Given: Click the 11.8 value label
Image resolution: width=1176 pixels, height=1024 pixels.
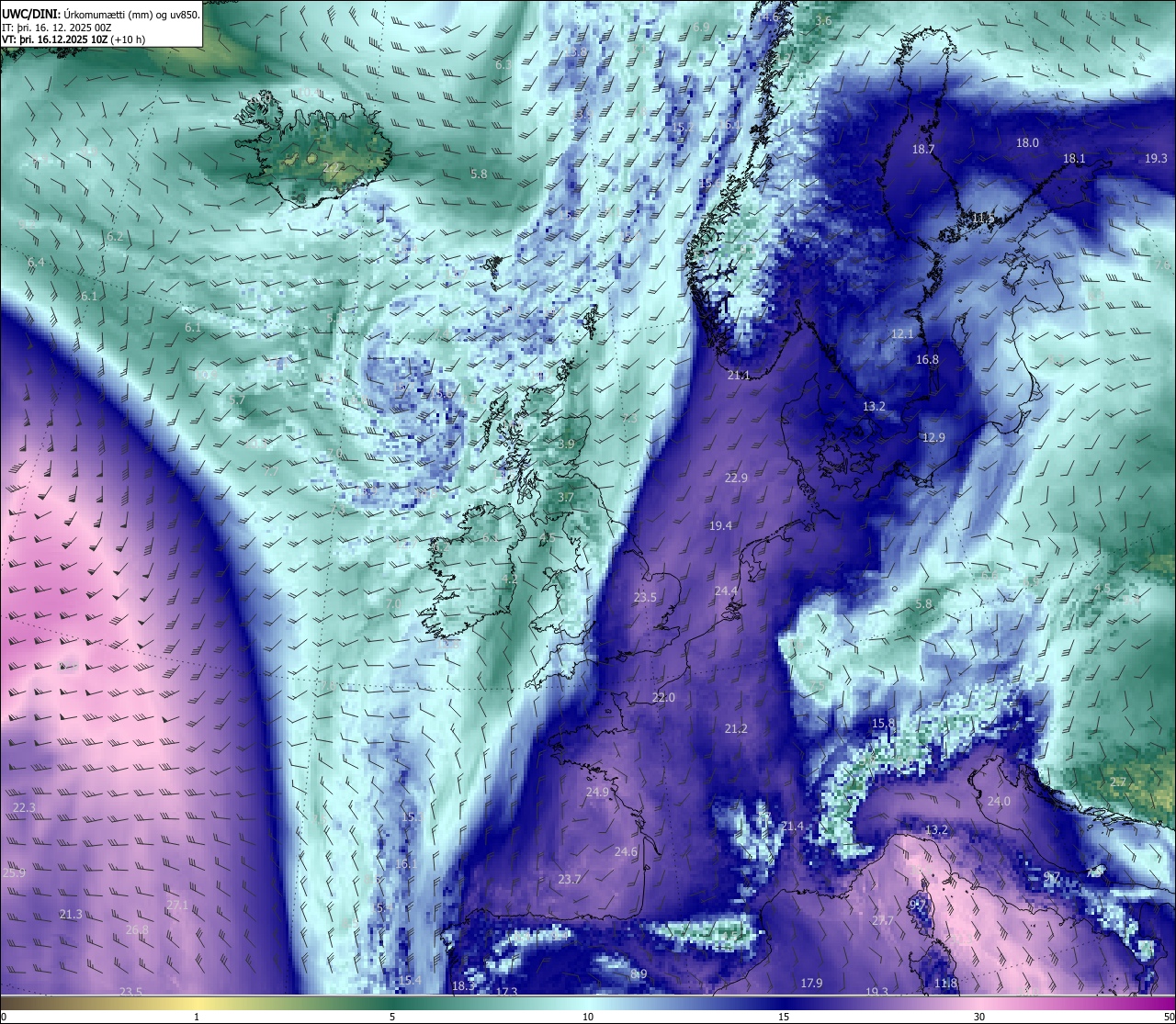Looking at the screenshot, I should 945,983.
